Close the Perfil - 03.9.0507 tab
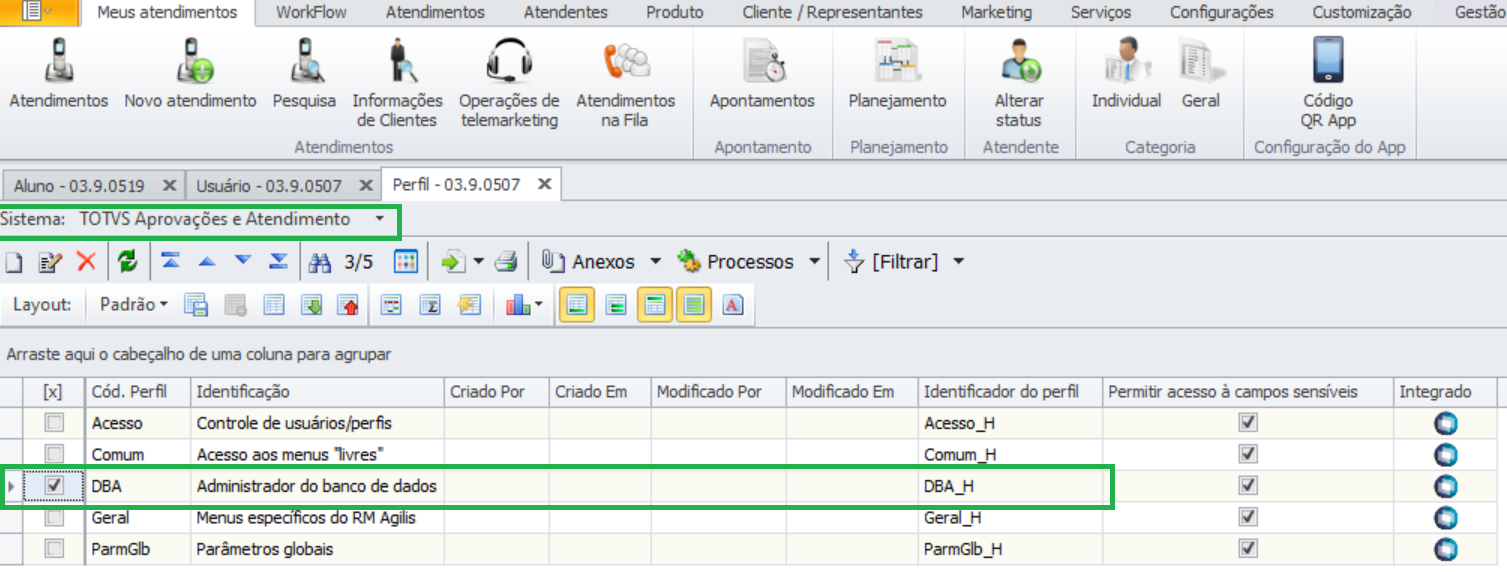1507x572 pixels. point(544,184)
